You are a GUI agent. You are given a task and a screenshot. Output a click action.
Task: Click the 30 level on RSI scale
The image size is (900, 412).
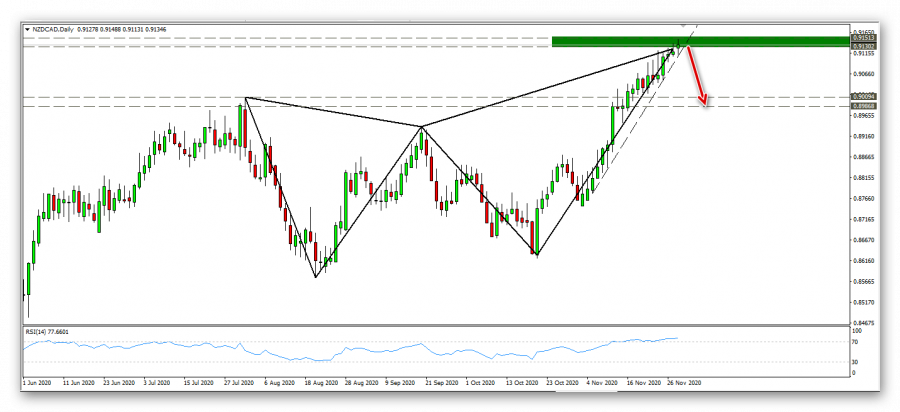pyautogui.click(x=856, y=361)
